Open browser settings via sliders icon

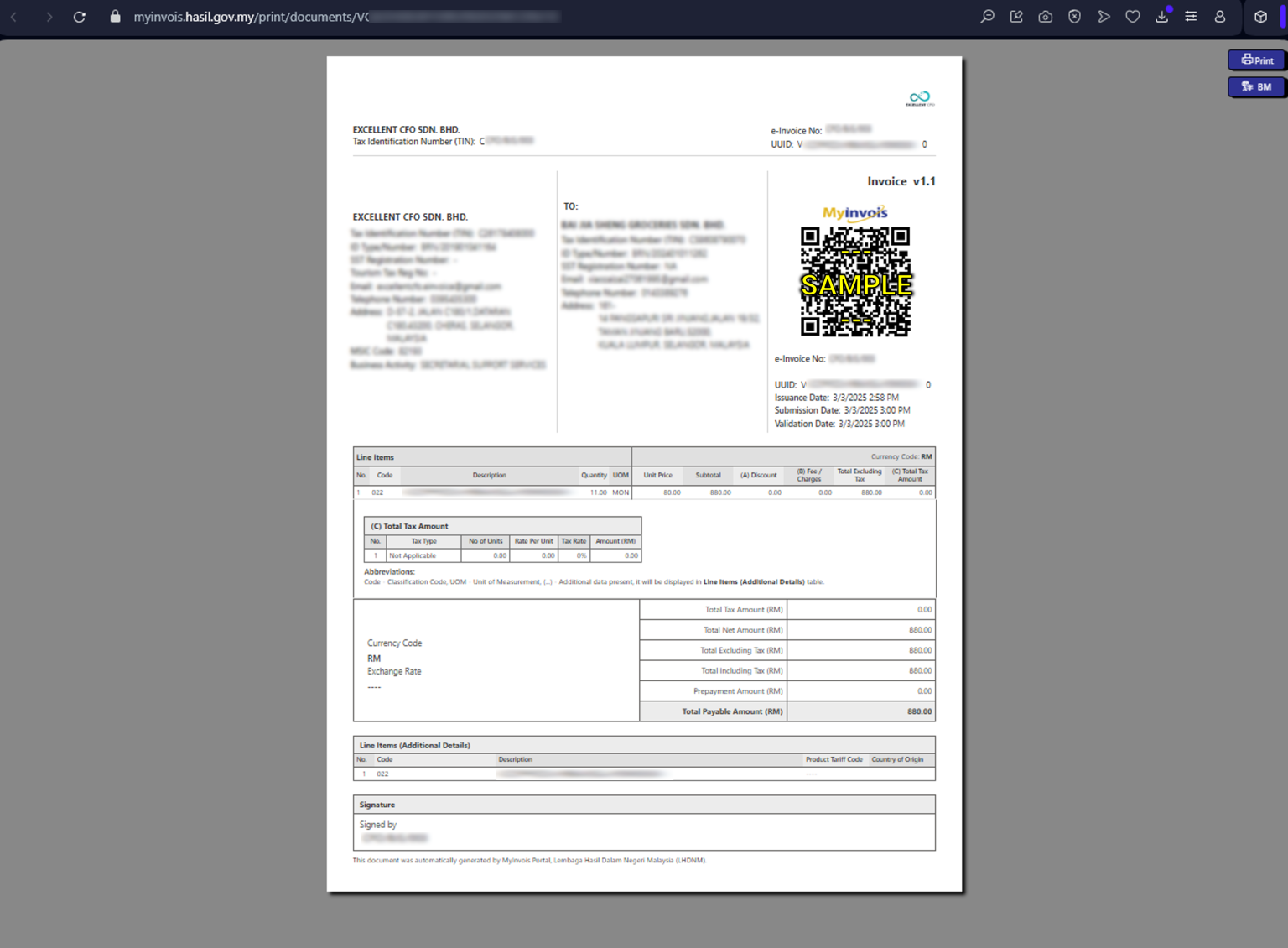point(1191,16)
